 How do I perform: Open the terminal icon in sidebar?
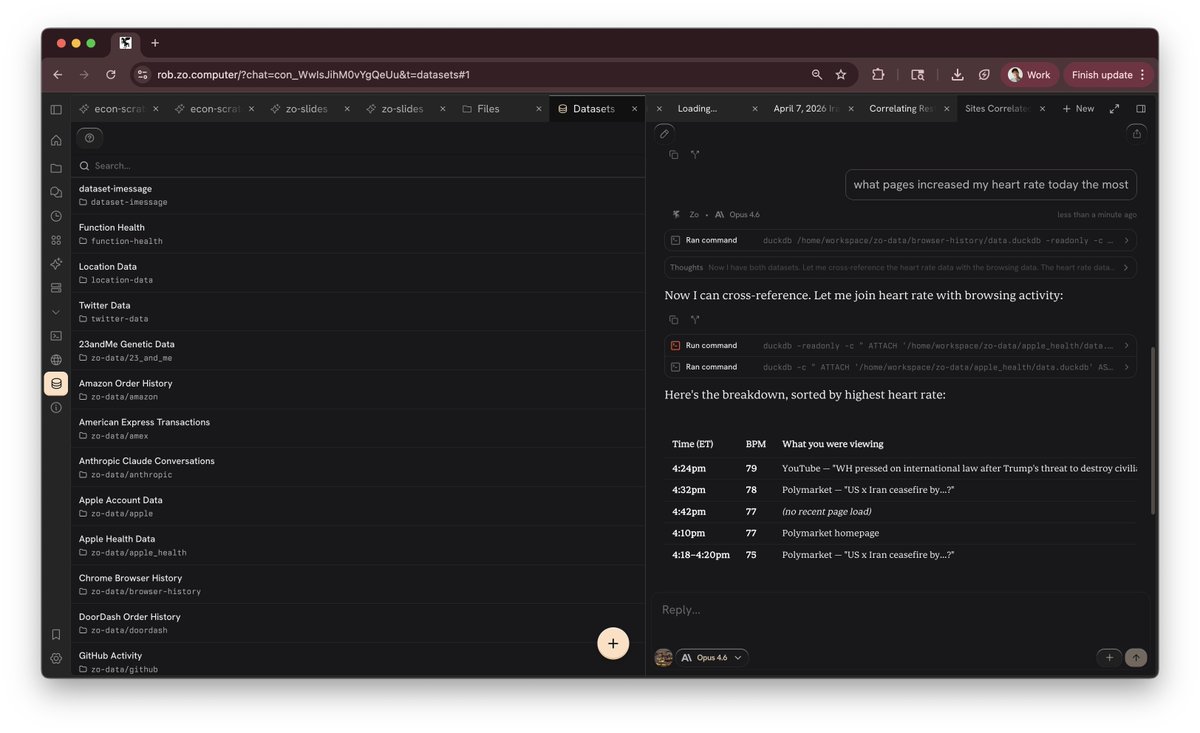tap(56, 336)
